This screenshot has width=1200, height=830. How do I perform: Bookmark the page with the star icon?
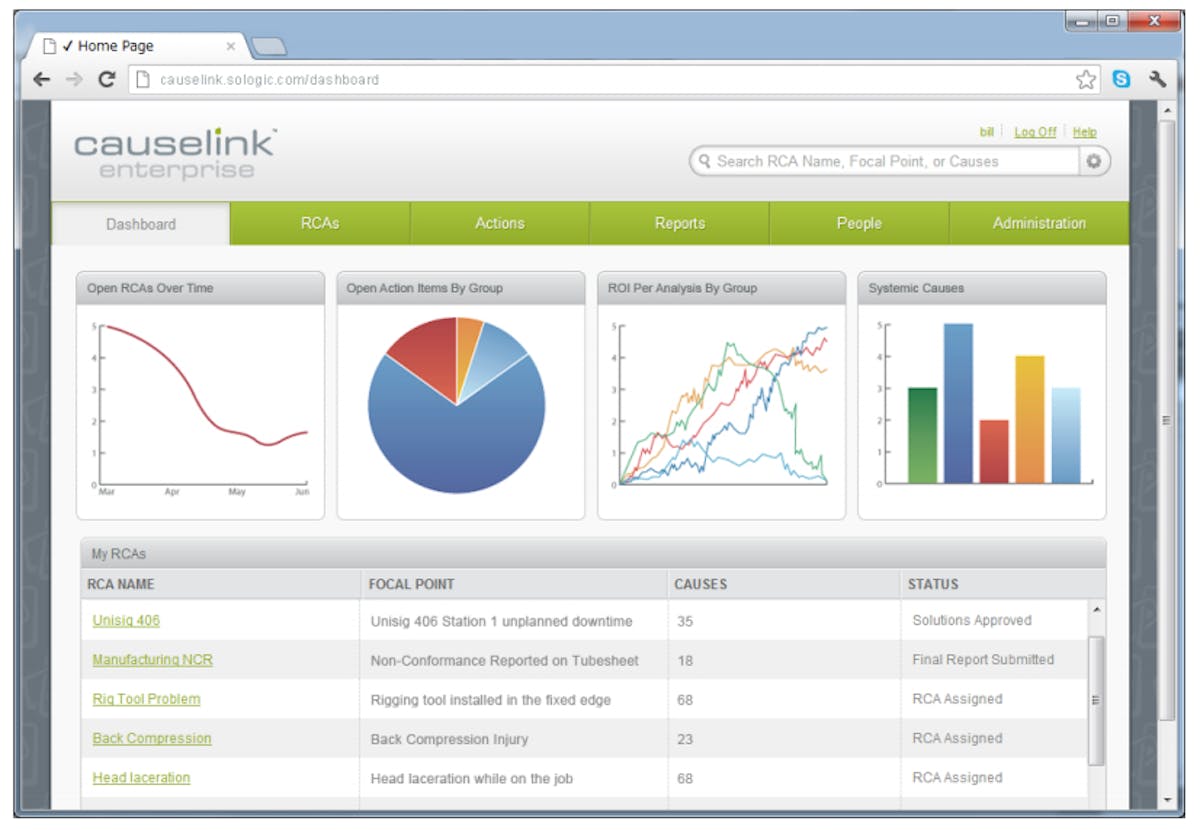pyautogui.click(x=1085, y=78)
